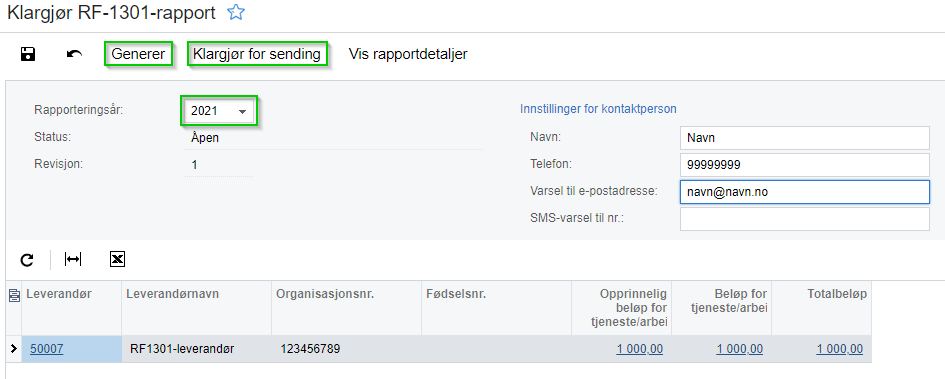945x379 pixels.
Task: Sort by the Totalbeløp column header
Action: tap(821, 308)
